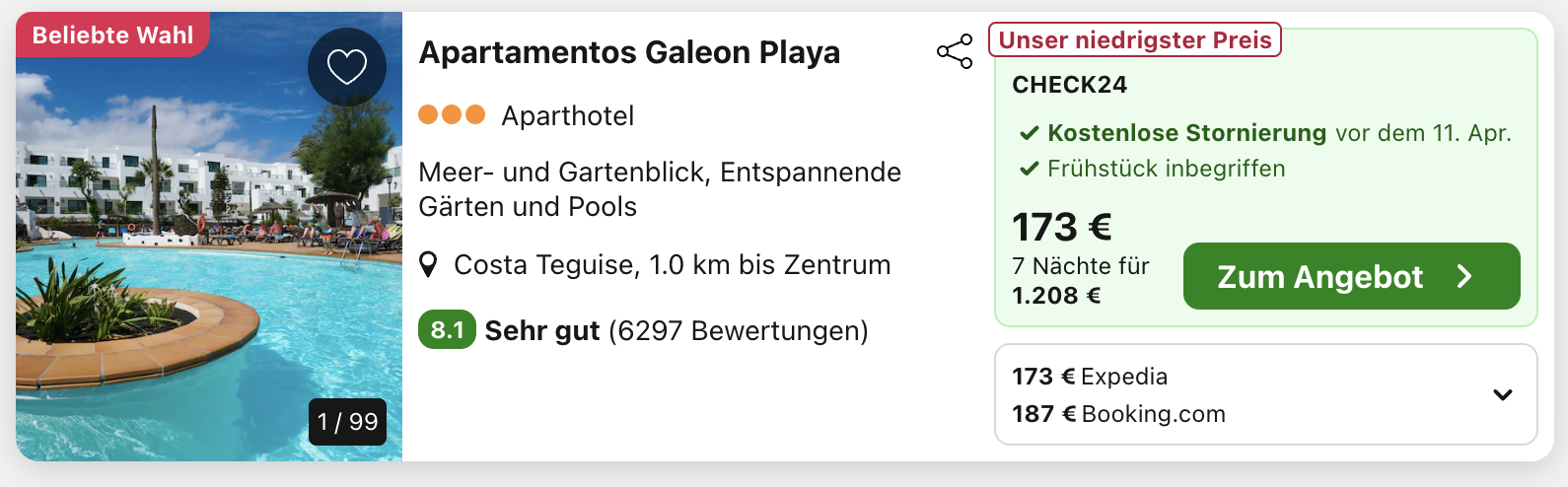
Task: Click the Unser niedrigster Preis label
Action: click(1134, 40)
